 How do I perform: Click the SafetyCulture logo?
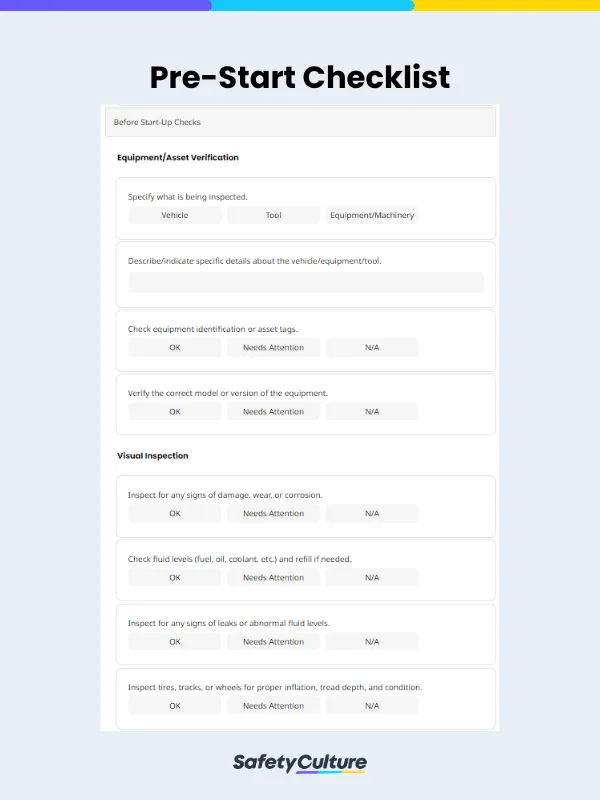tap(300, 762)
